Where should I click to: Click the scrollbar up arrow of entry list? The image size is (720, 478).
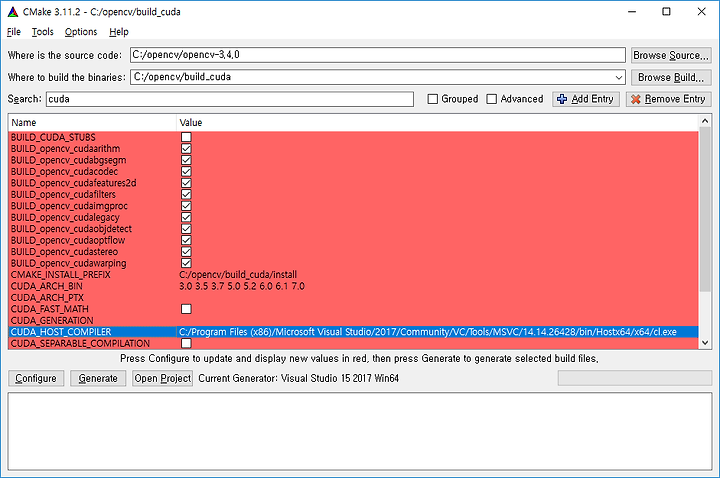click(x=705, y=121)
